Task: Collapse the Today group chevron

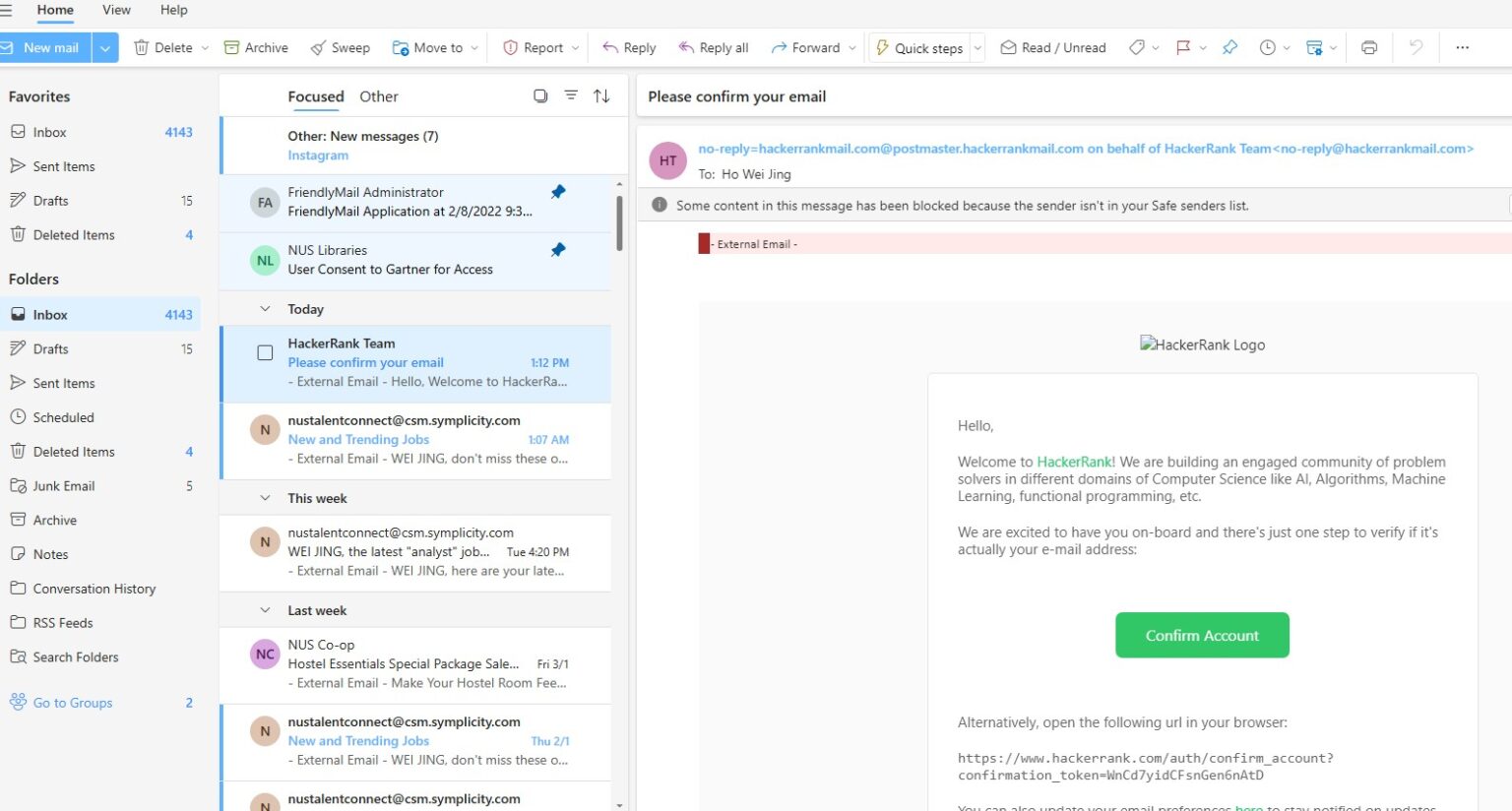Action: [265, 309]
